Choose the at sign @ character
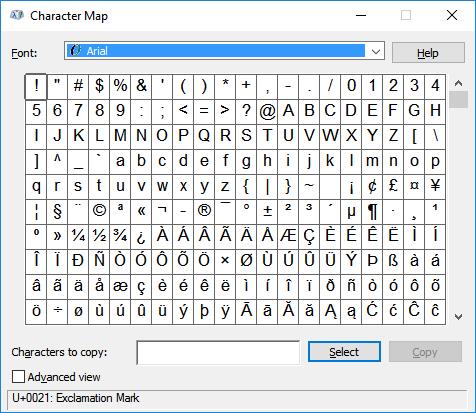This screenshot has height=413, width=476. tap(267, 112)
